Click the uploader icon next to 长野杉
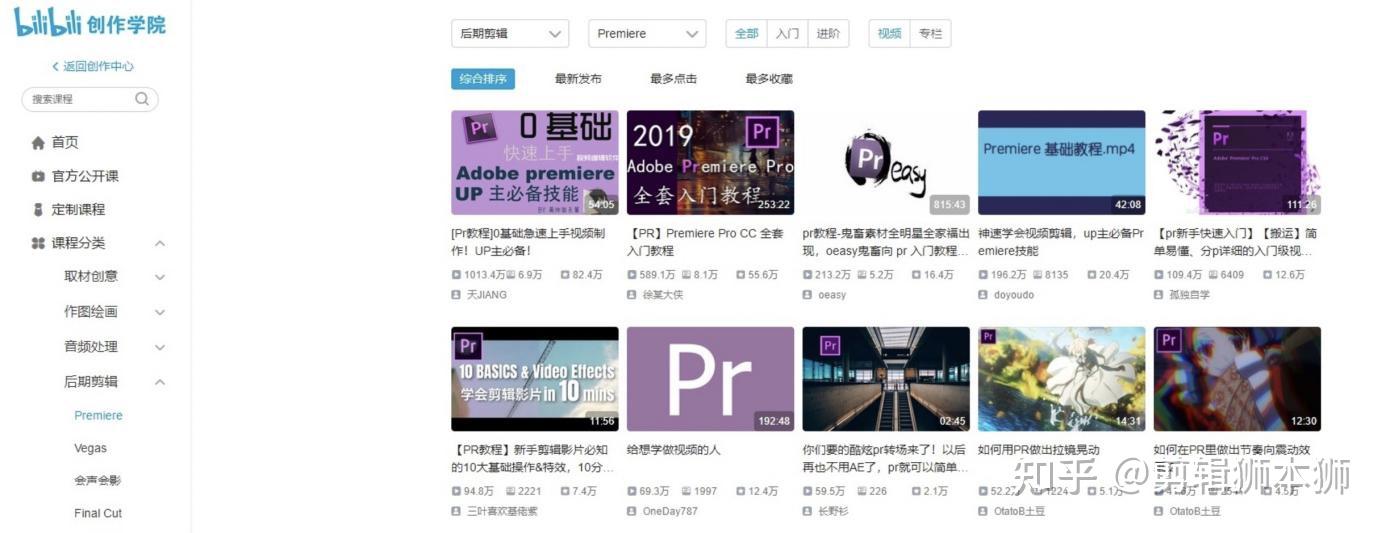The height and width of the screenshot is (533, 1386). point(808,511)
